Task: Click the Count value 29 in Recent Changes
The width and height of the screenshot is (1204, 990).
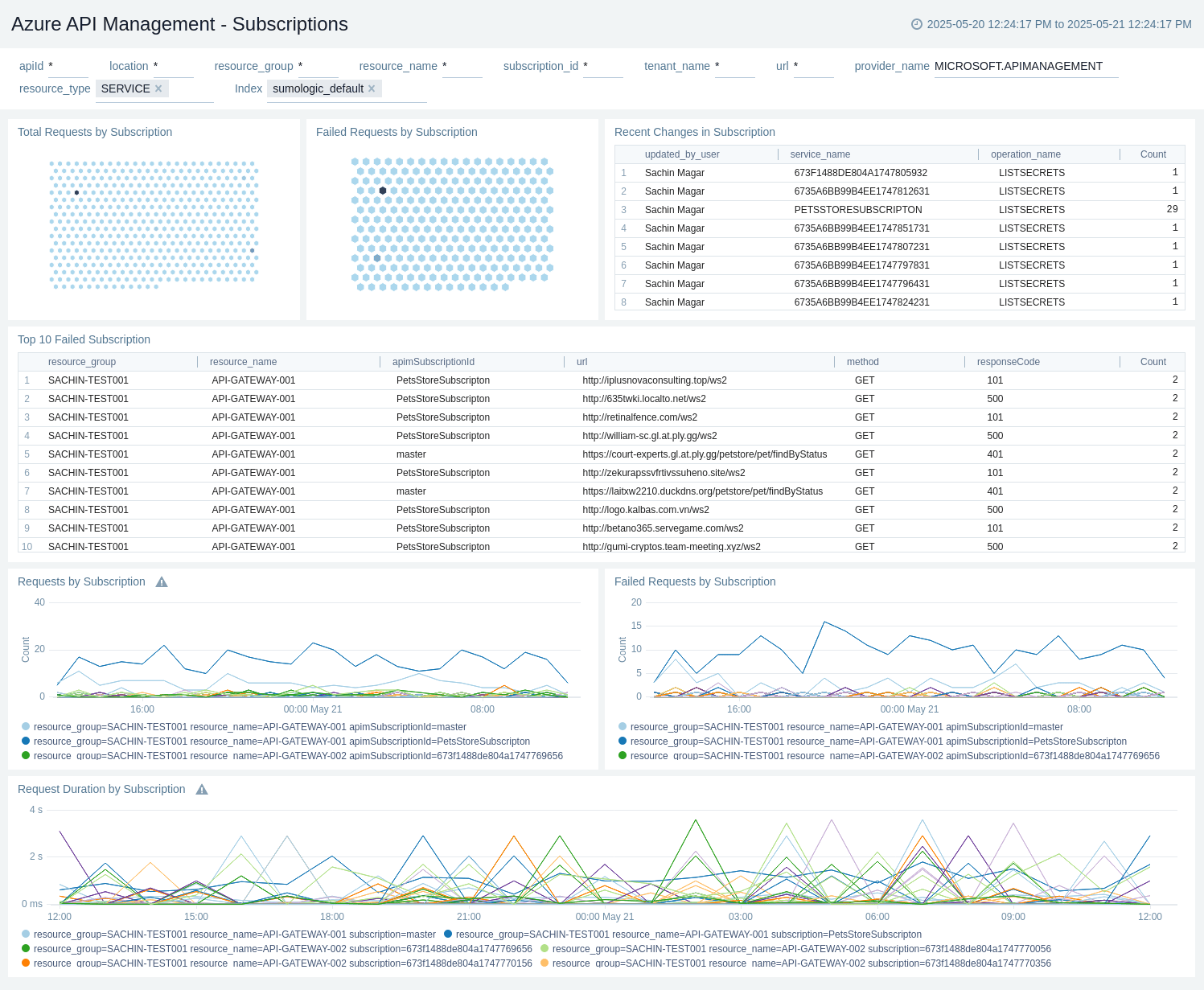Action: 1173,209
